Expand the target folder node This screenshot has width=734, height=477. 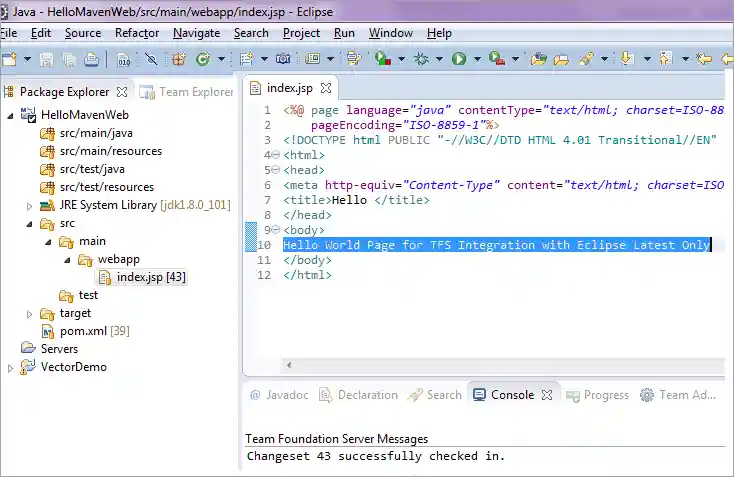click(29, 314)
